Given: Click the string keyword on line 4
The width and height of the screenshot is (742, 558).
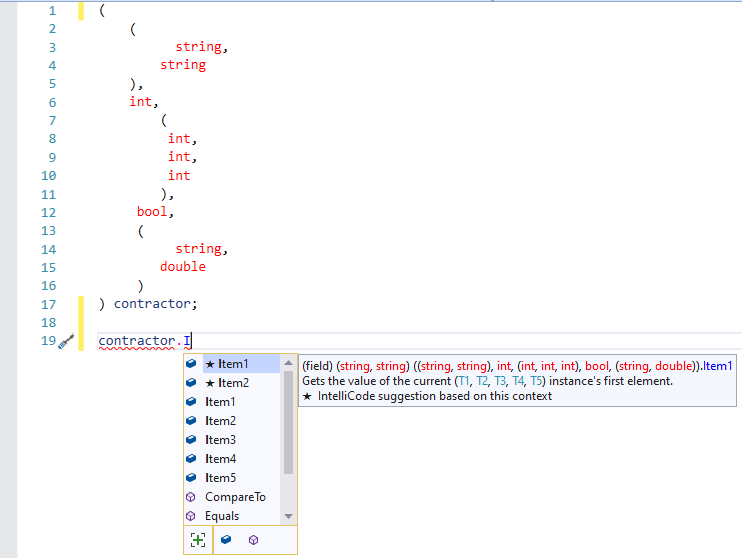Looking at the screenshot, I should tap(183, 64).
